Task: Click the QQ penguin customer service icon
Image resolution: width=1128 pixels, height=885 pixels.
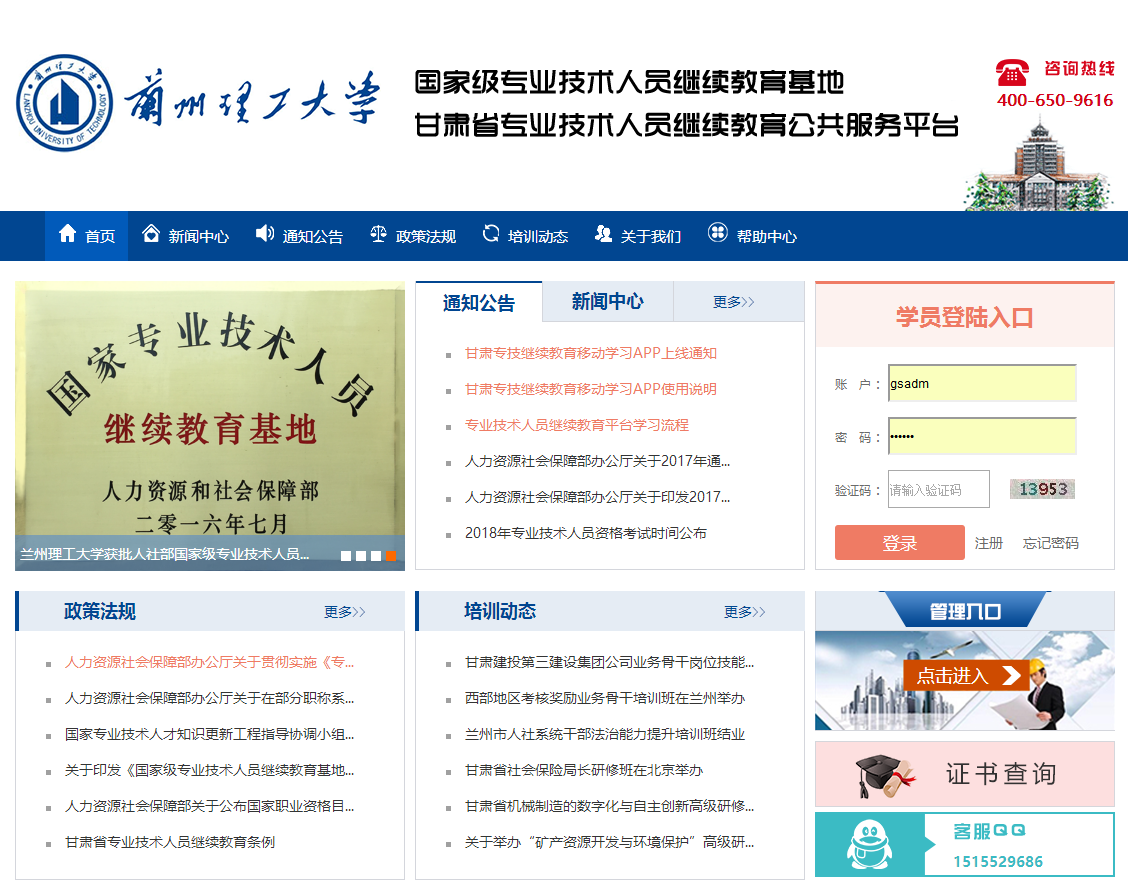Action: [869, 845]
